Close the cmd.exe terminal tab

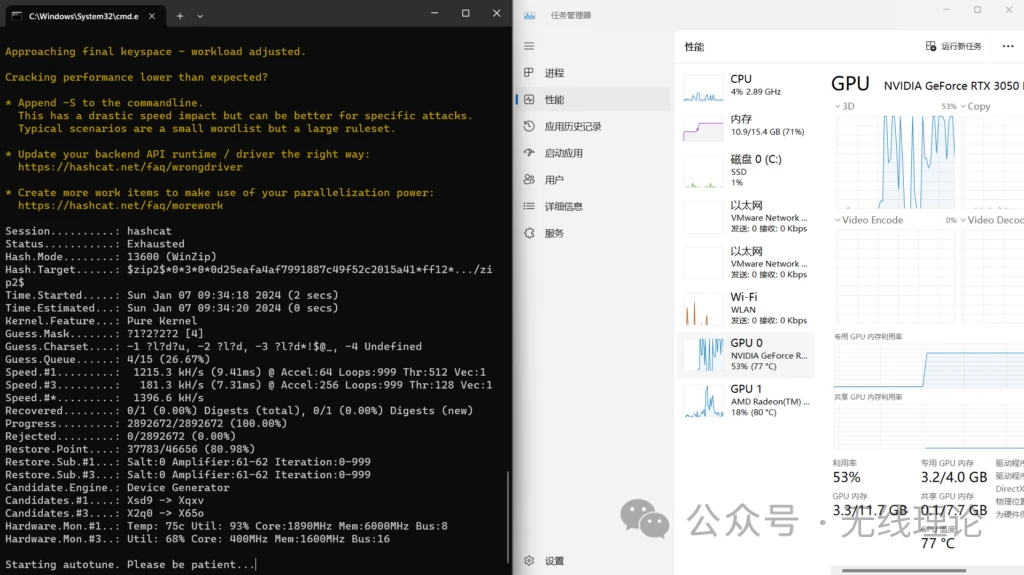[x=152, y=16]
